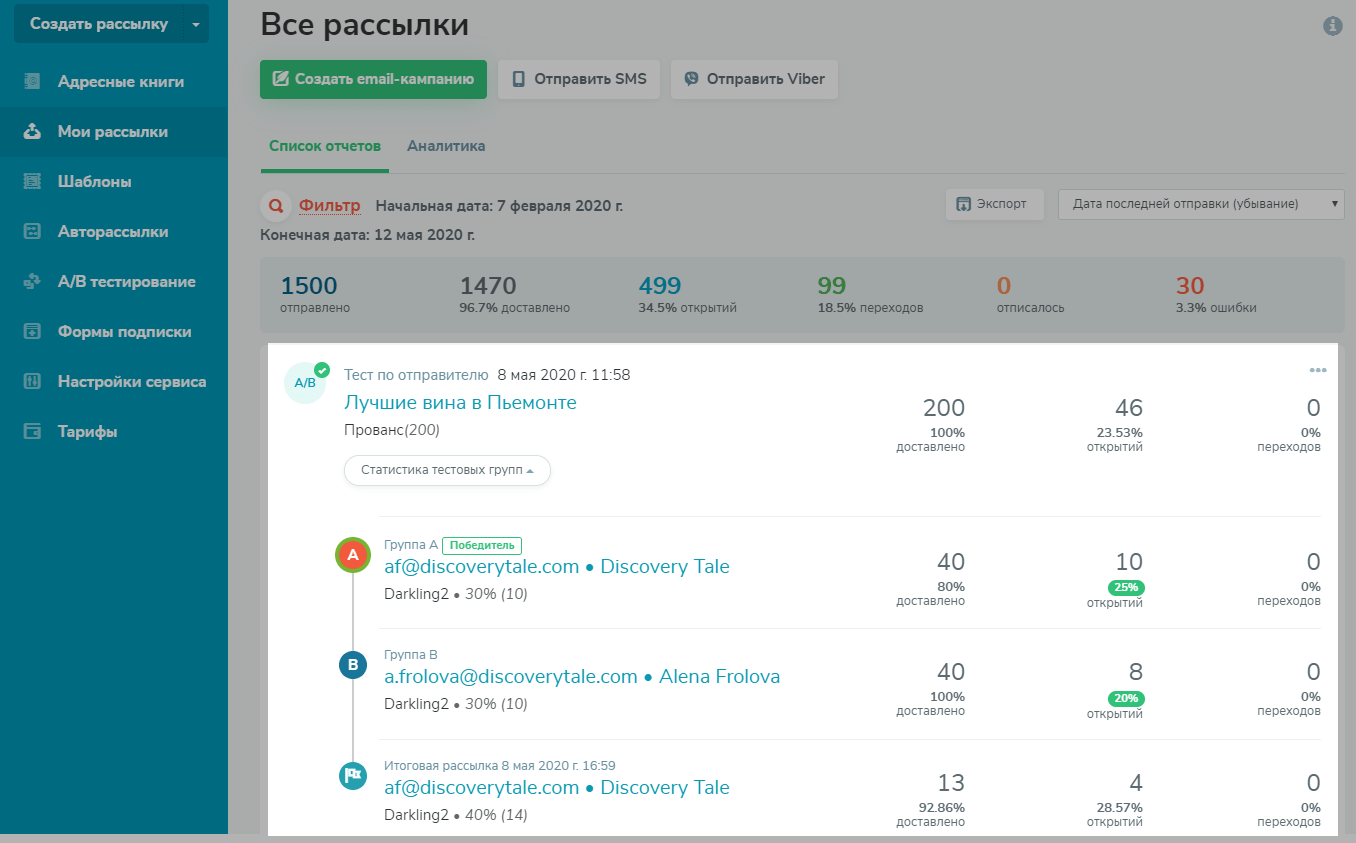The height and width of the screenshot is (843, 1356).
Task: Click the A/B test badge icon
Action: (305, 382)
